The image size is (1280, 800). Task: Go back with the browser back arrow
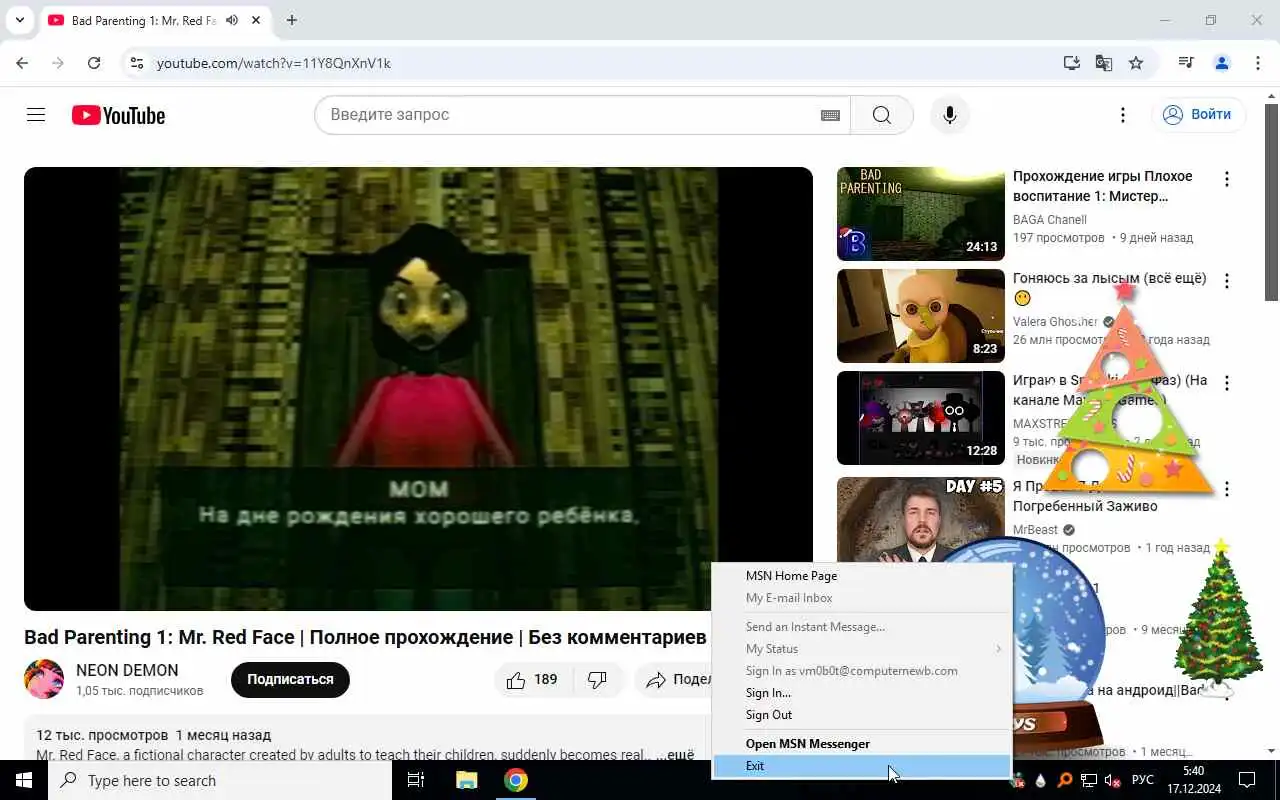[x=22, y=63]
